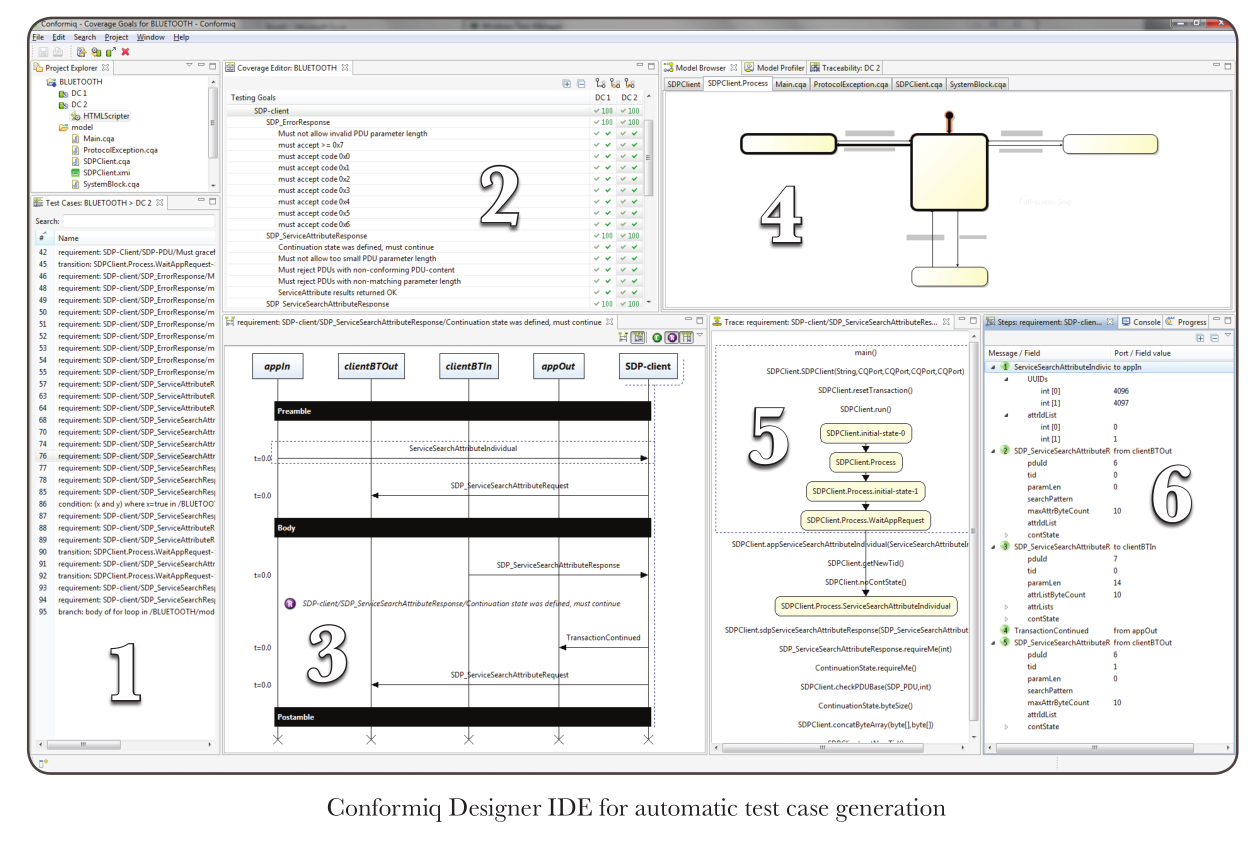Switch to Console tab
Image resolution: width=1256 pixels, height=841 pixels.
[x=1141, y=322]
